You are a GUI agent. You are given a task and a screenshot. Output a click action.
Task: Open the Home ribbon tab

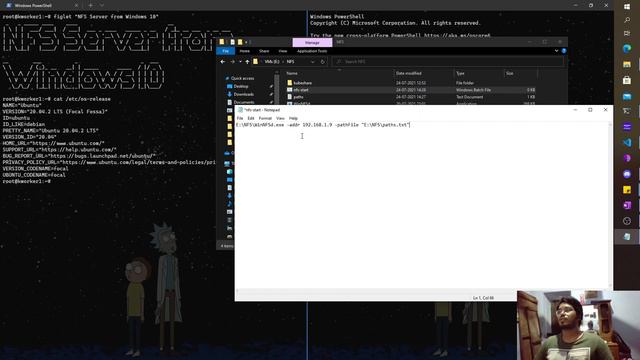pos(244,51)
